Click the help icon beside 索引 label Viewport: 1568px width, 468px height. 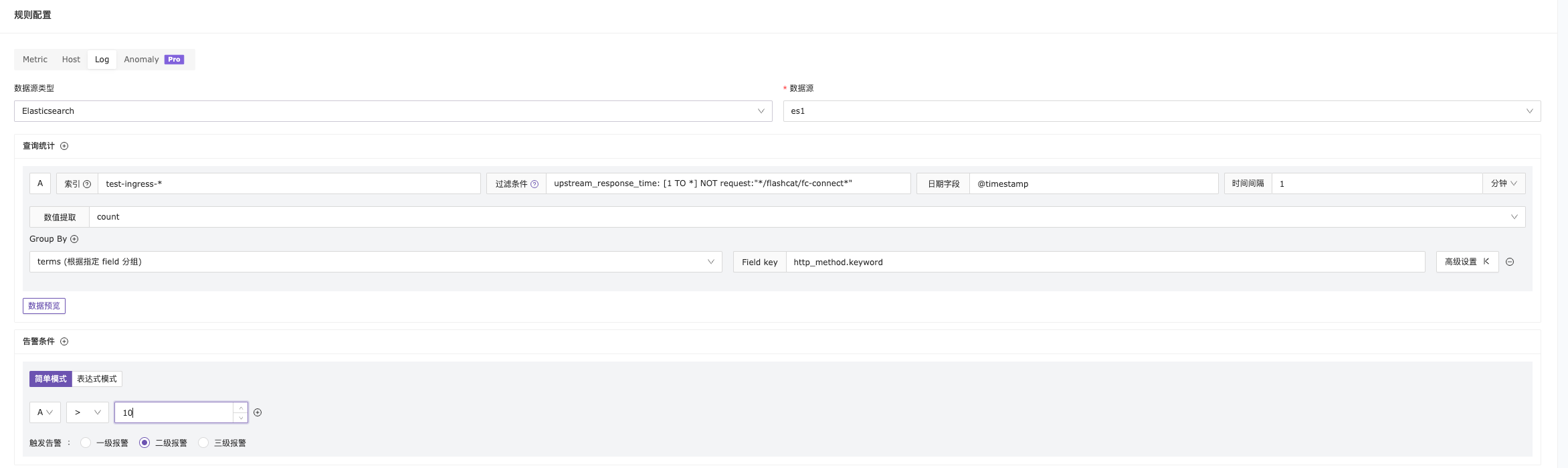tap(87, 184)
